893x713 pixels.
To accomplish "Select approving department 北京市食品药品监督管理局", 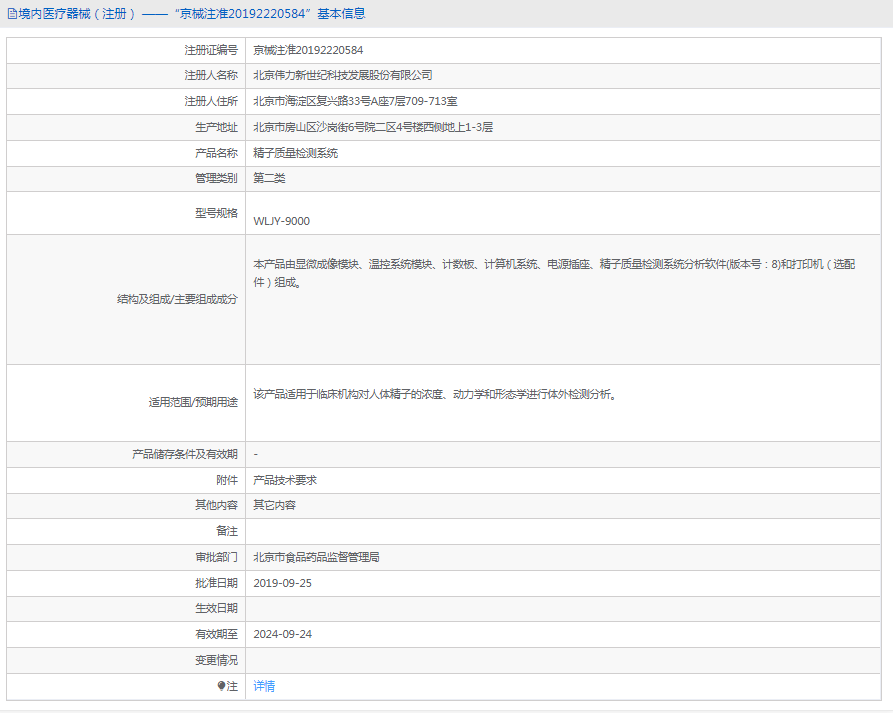I will coord(316,557).
